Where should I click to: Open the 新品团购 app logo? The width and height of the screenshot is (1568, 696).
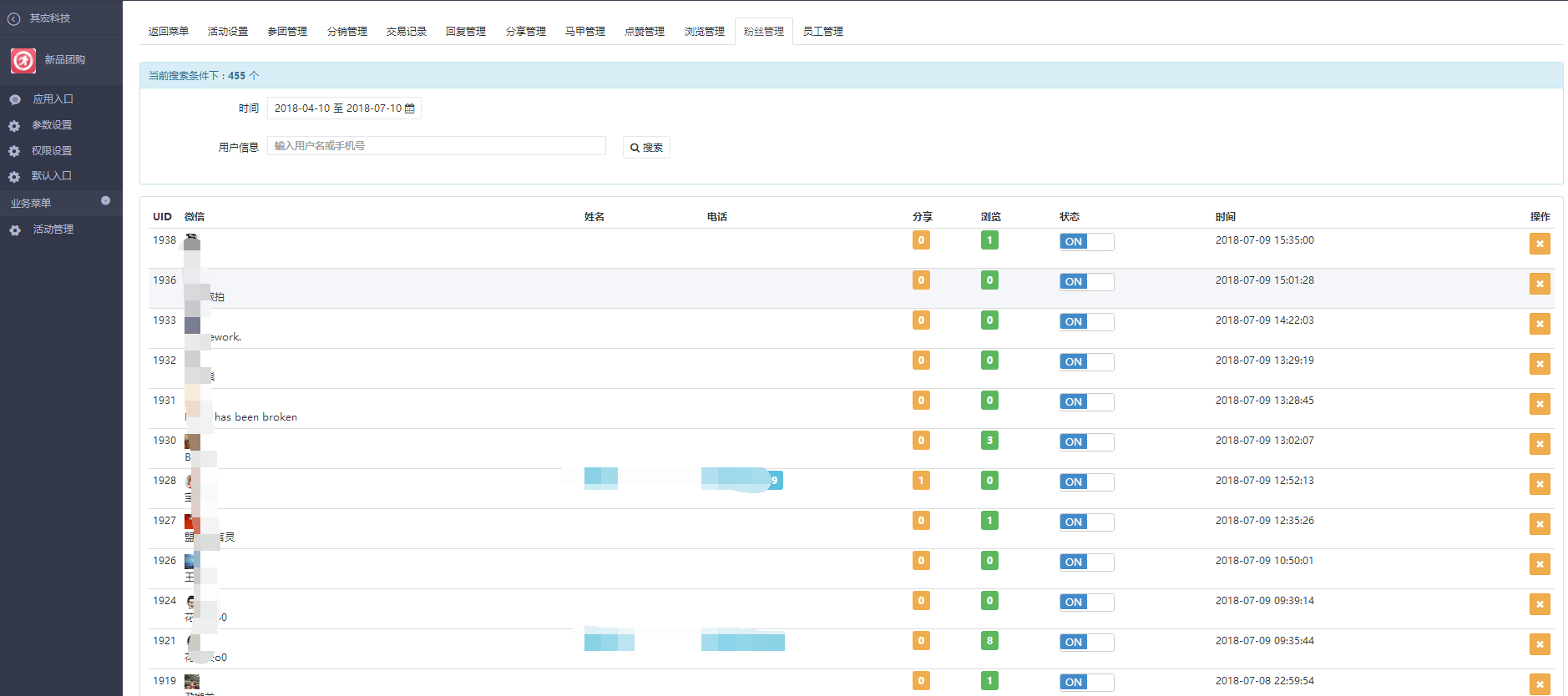[23, 60]
